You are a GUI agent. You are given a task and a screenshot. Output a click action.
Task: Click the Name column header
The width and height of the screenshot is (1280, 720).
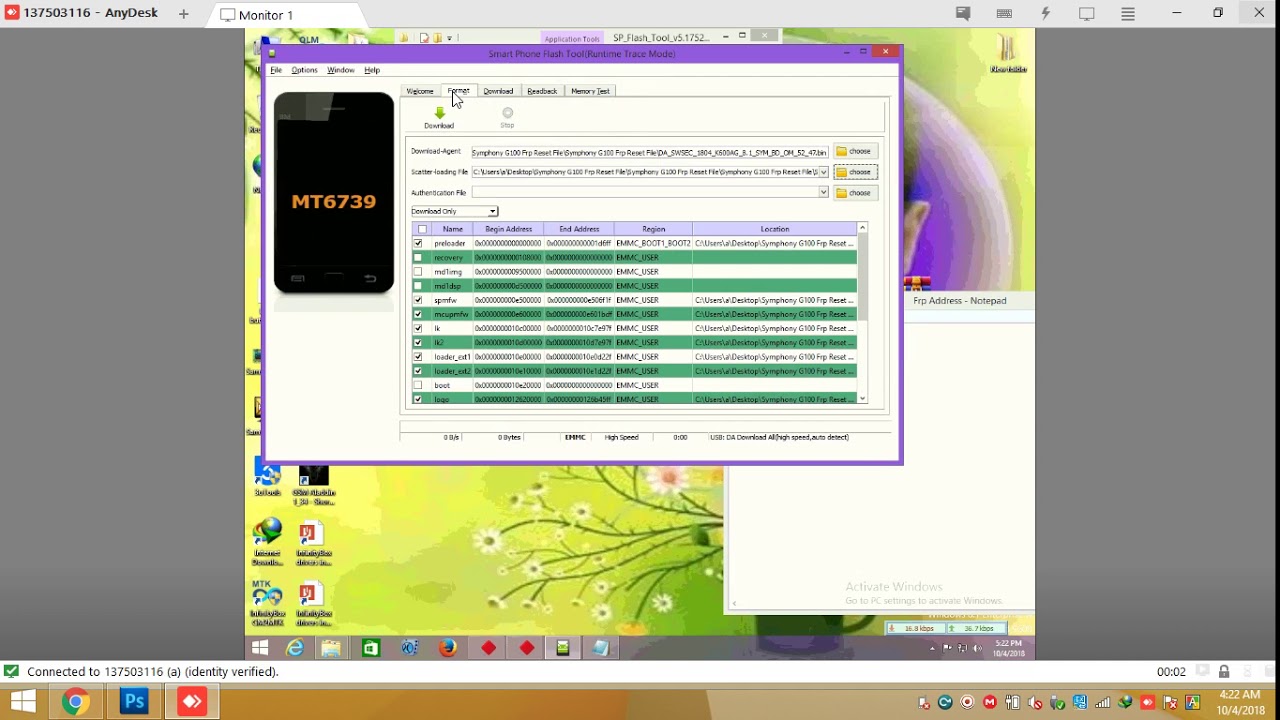pyautogui.click(x=453, y=229)
